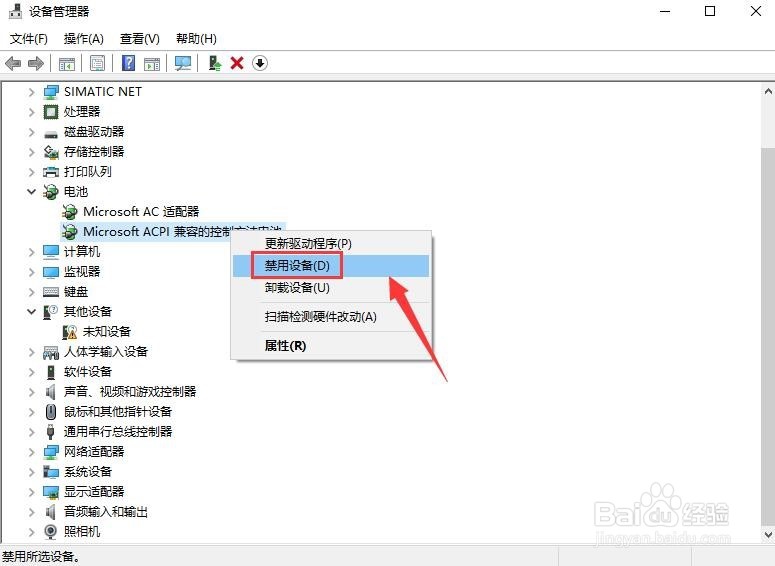
Task: Collapse the 电池 node
Action: click(x=32, y=191)
